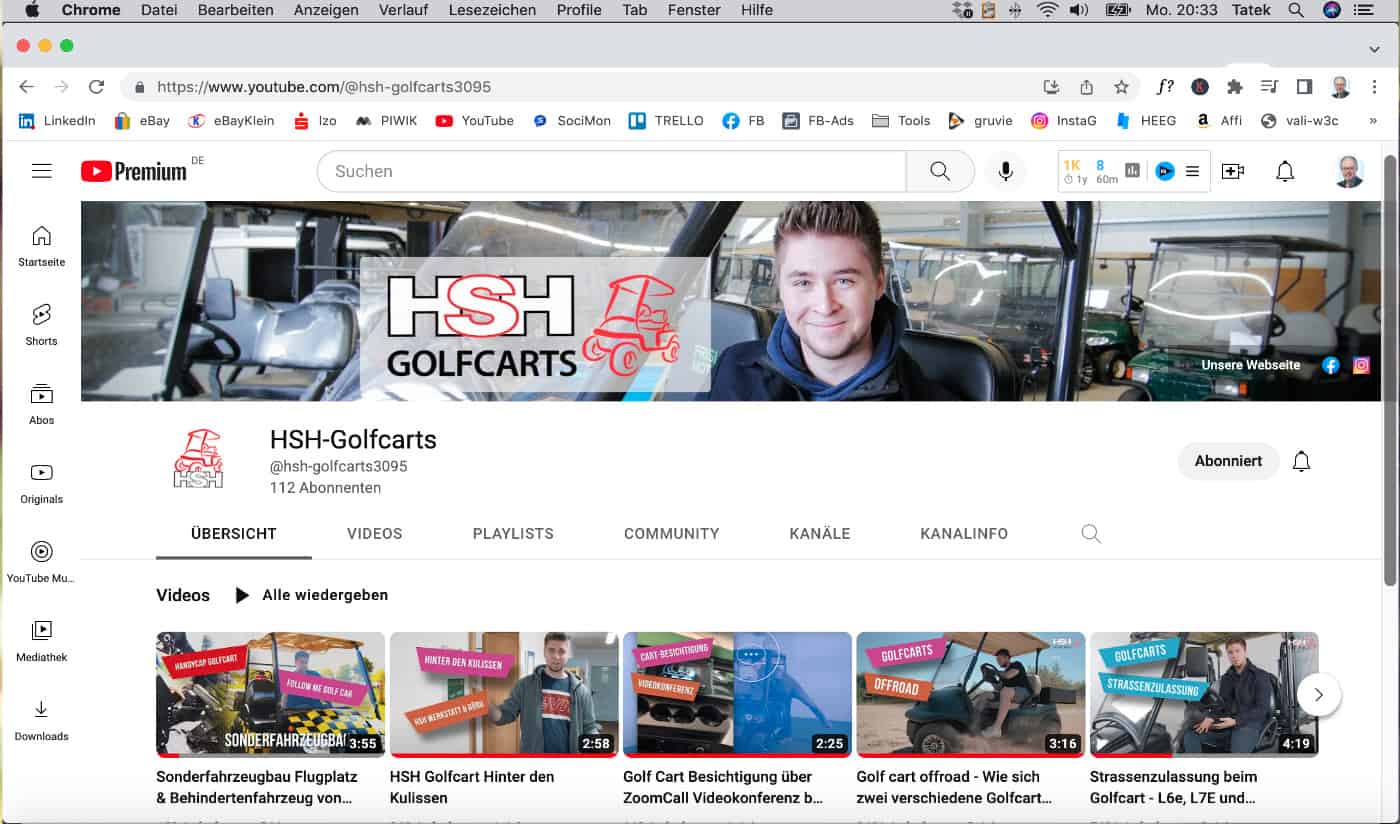The image size is (1400, 824).
Task: Open the LinkedIn bookmark
Action: coord(57,121)
